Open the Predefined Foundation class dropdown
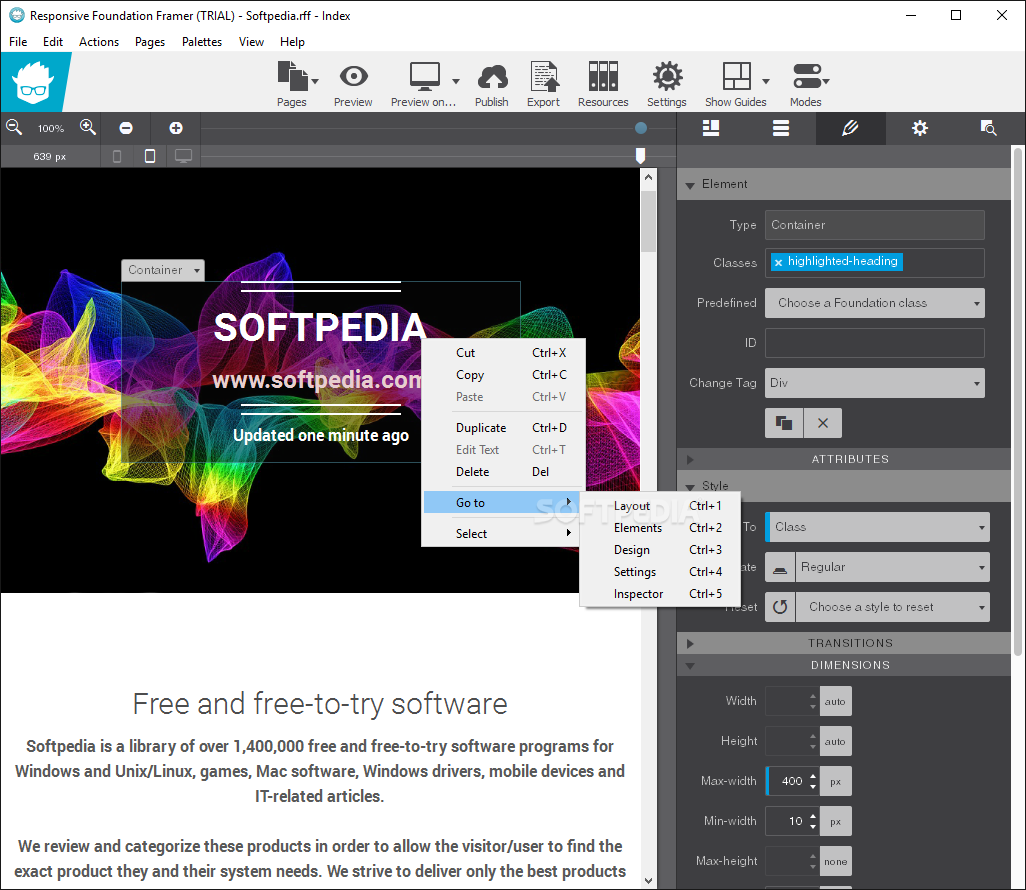This screenshot has width=1026, height=890. point(875,303)
